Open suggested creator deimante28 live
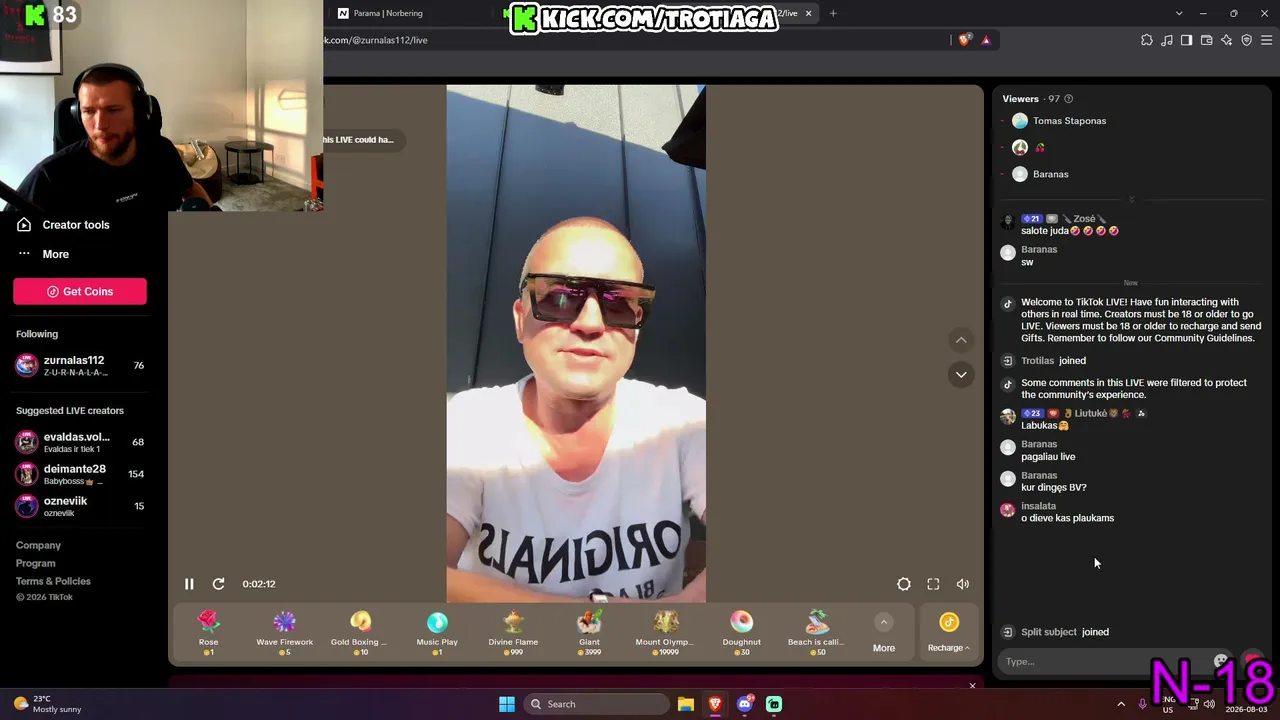This screenshot has height=720, width=1280. click(80, 474)
